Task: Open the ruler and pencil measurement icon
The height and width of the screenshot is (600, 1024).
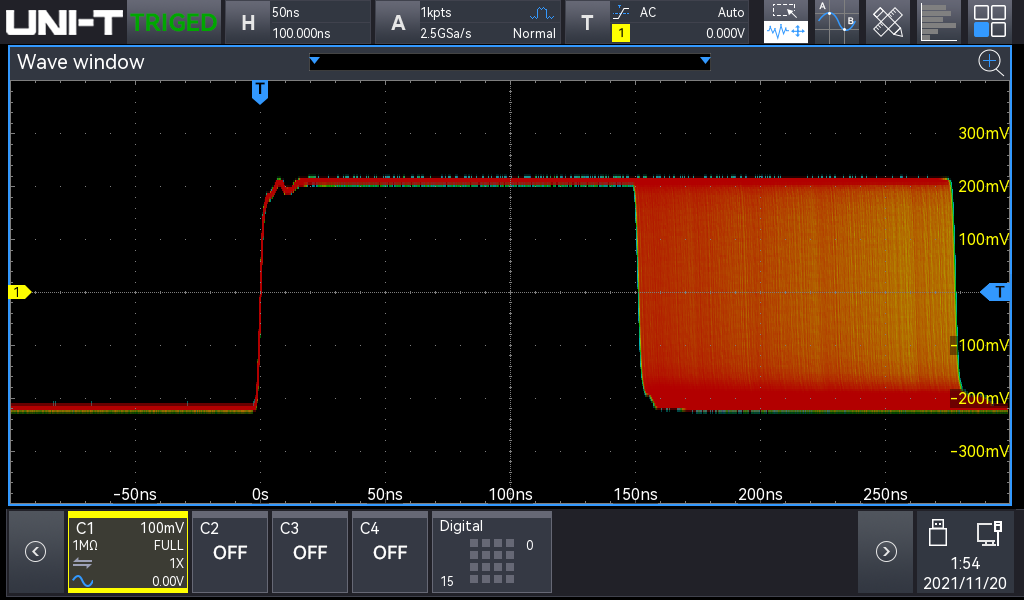Action: [x=887, y=21]
